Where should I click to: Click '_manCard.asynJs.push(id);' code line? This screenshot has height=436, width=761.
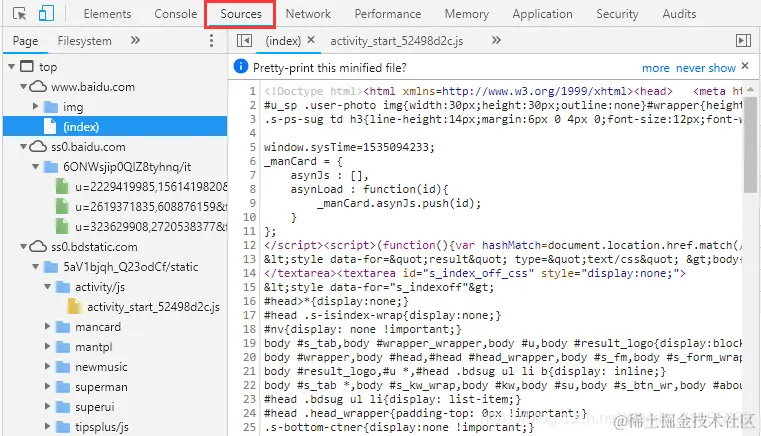click(x=399, y=203)
